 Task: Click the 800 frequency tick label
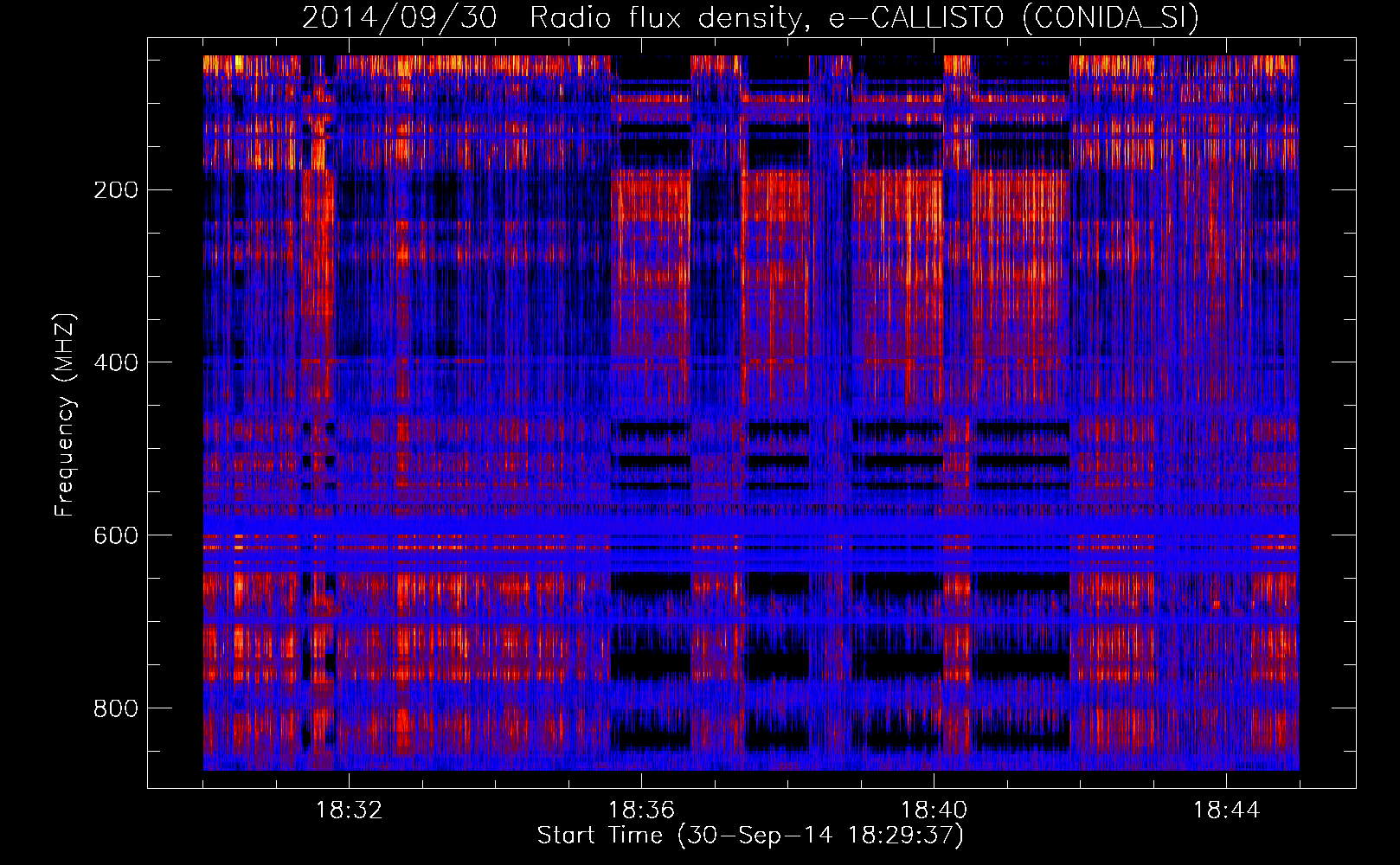[116, 708]
